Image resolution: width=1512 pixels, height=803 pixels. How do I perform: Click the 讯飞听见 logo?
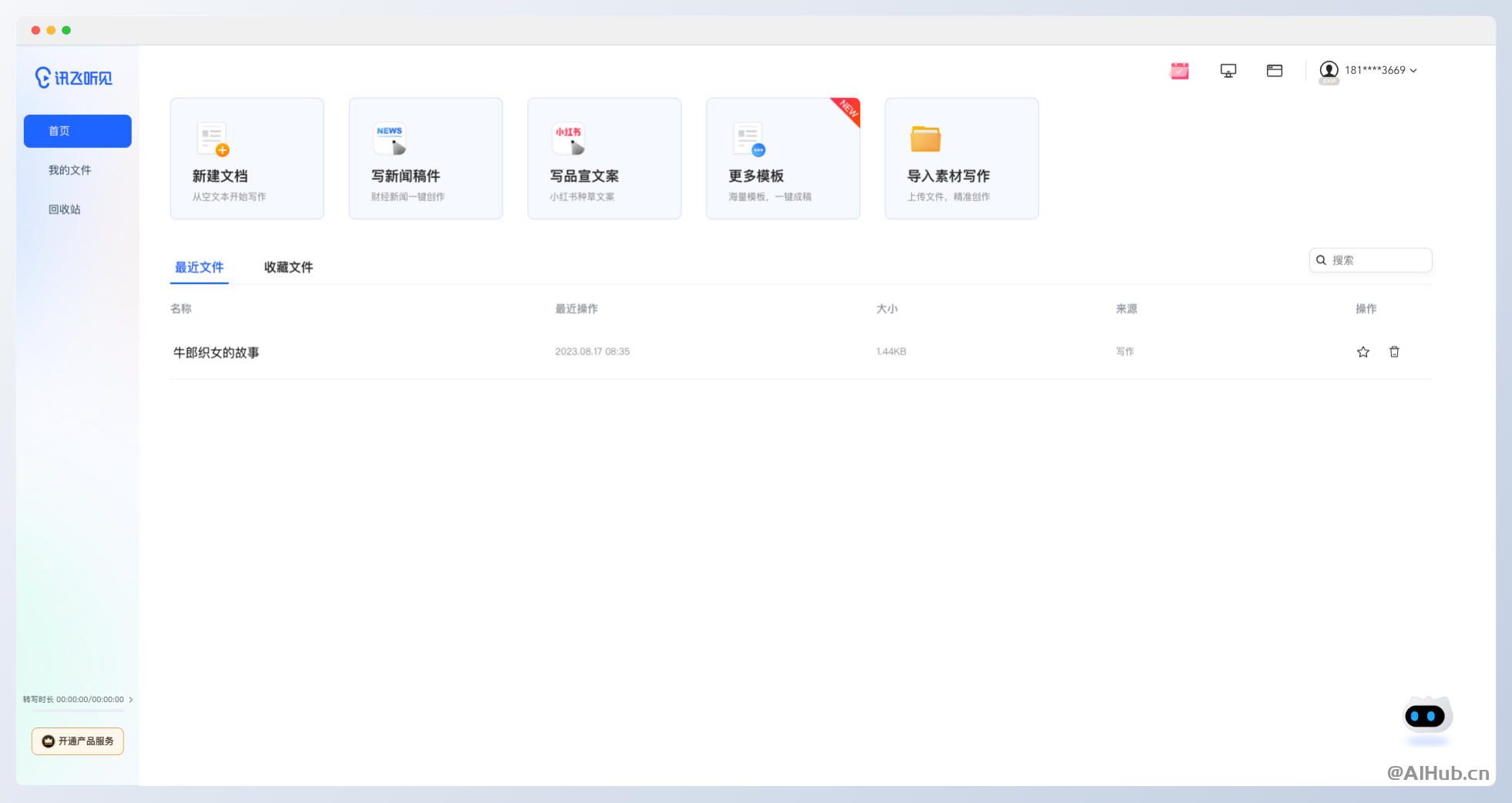(x=74, y=78)
